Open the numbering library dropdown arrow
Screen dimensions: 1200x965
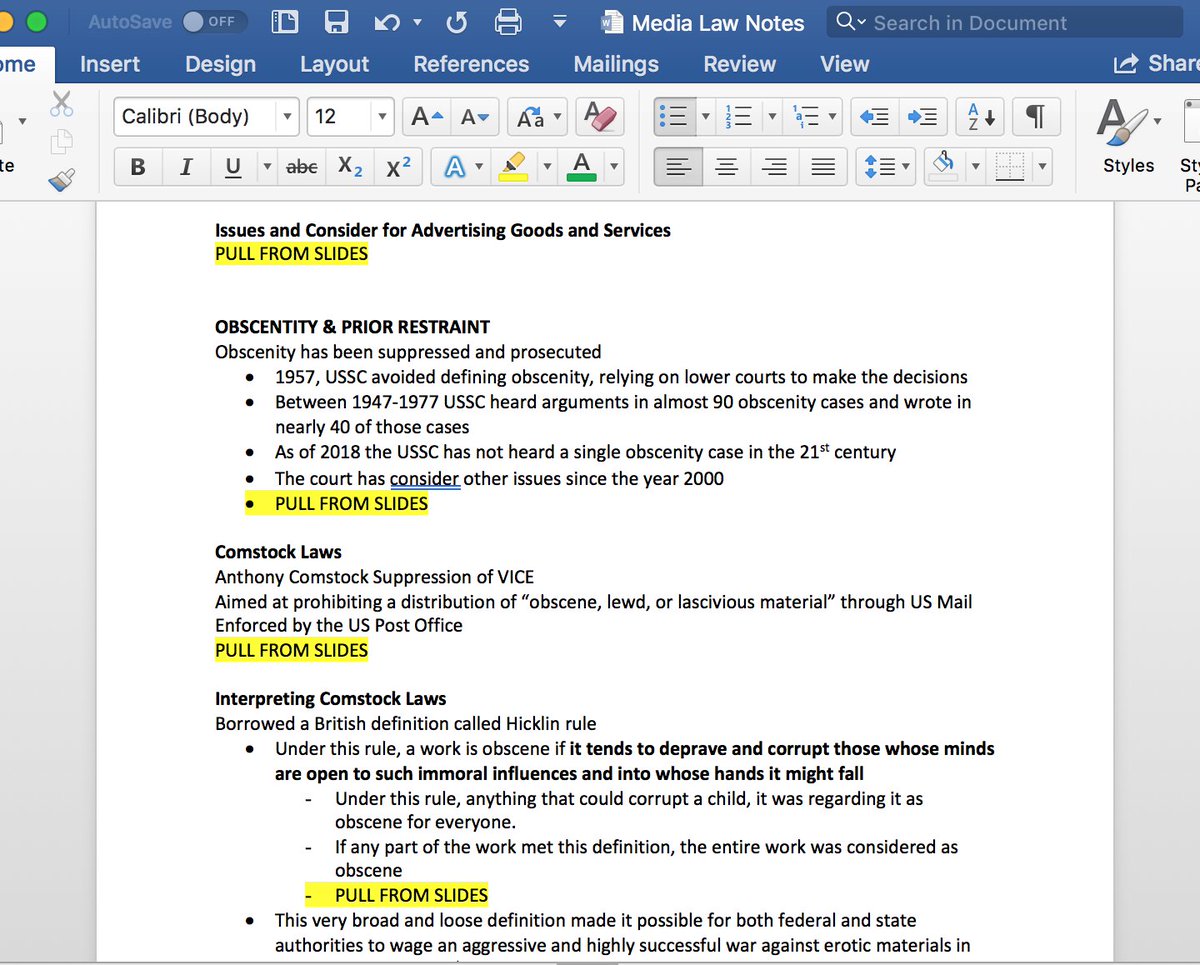[x=772, y=117]
